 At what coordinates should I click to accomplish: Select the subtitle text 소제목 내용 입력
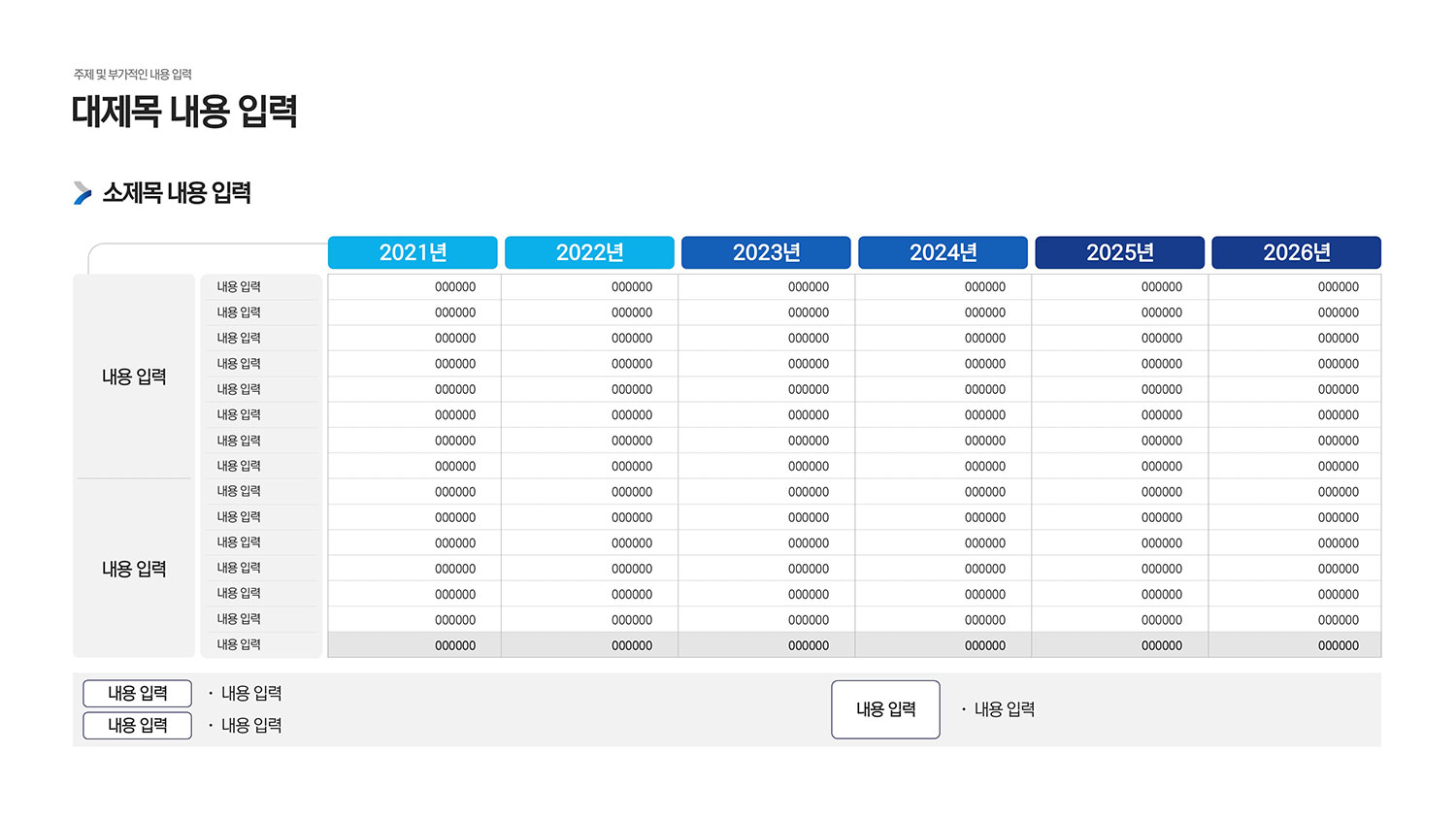pos(177,193)
